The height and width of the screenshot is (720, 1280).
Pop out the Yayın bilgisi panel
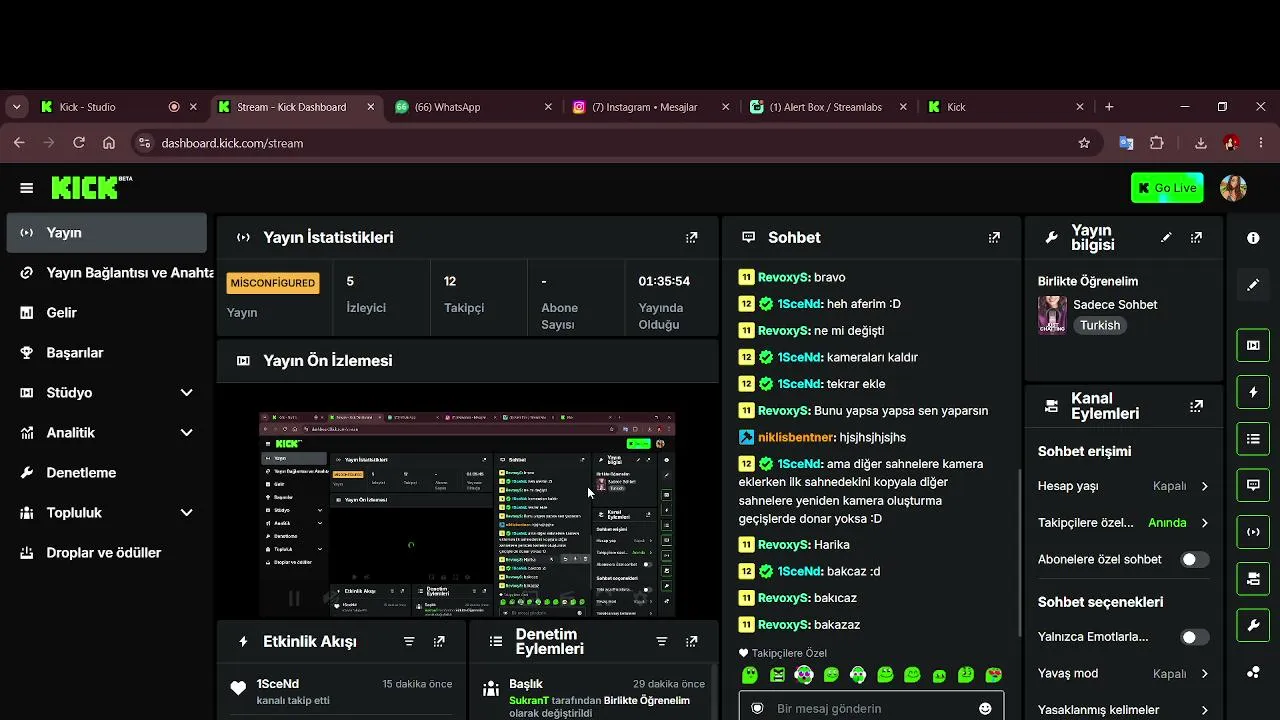coord(1196,238)
